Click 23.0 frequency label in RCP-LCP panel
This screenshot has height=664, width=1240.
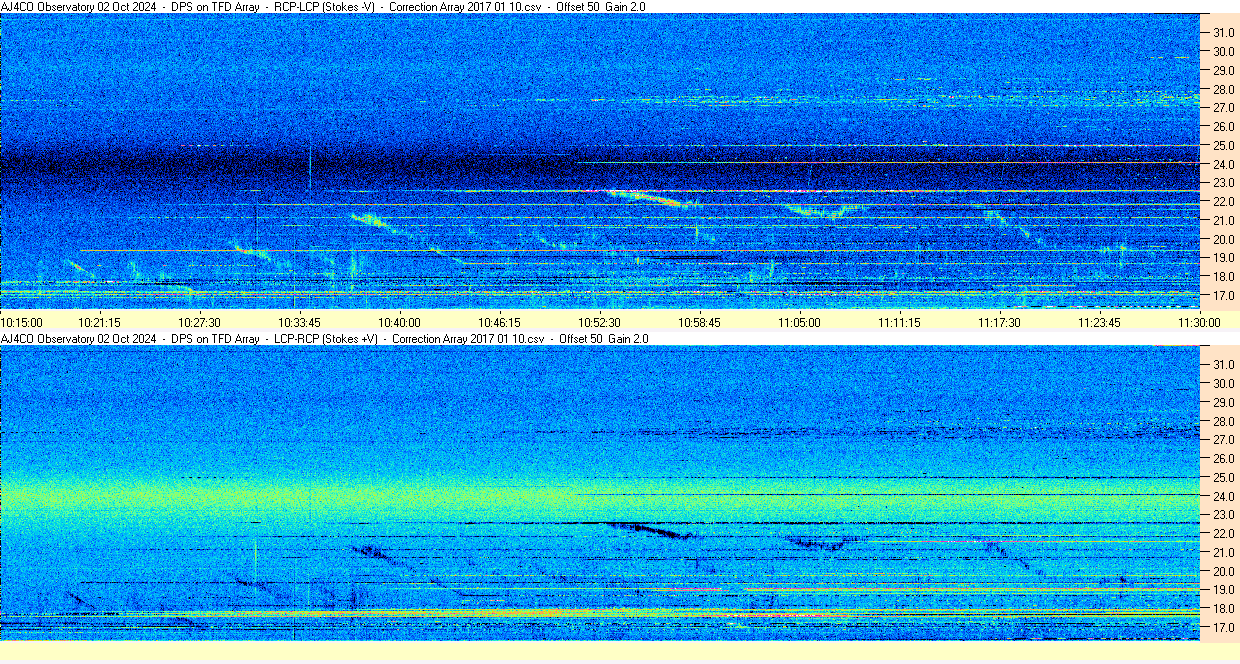1224,183
